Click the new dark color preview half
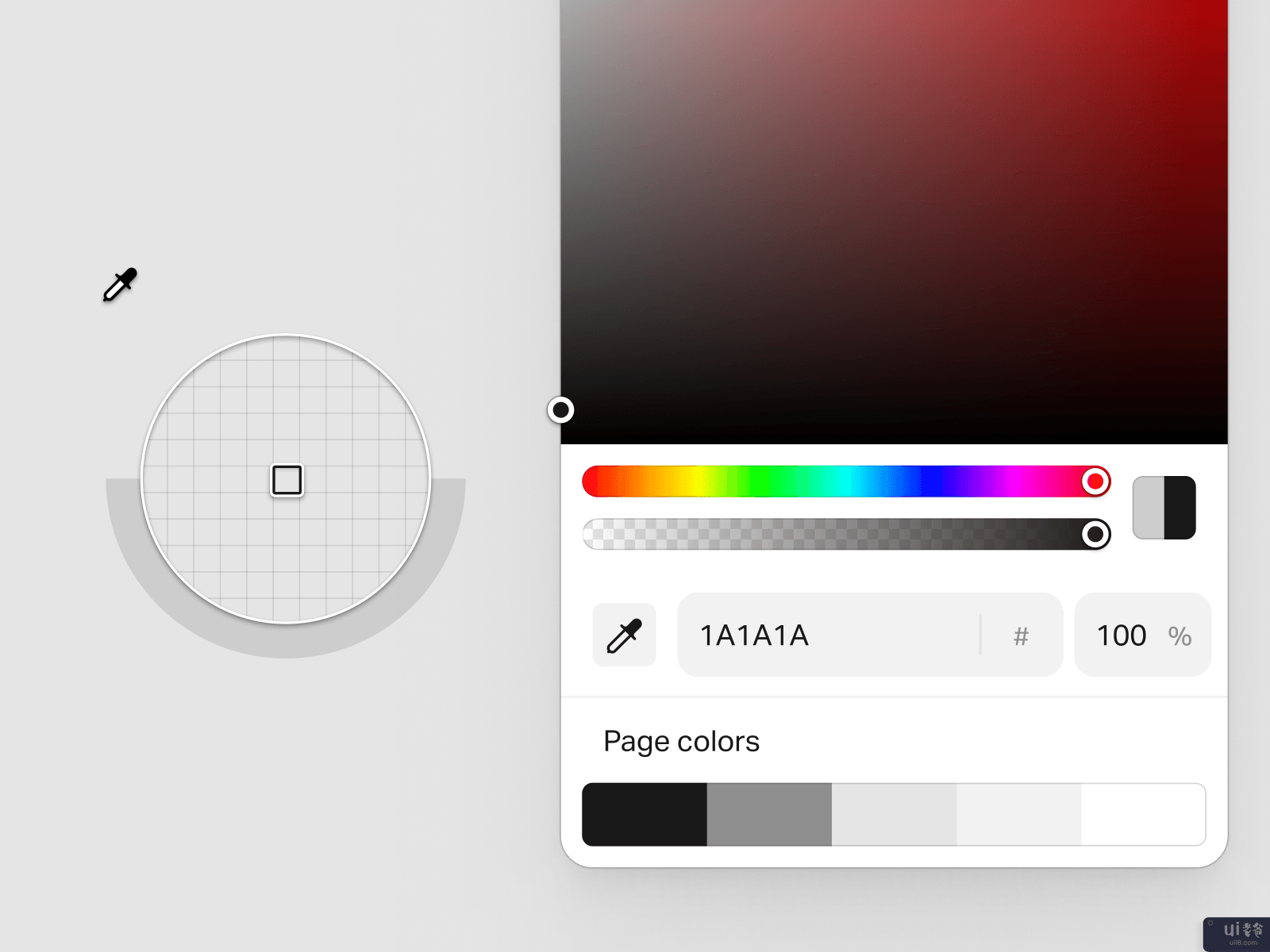Image resolution: width=1270 pixels, height=952 pixels. pos(1180,508)
